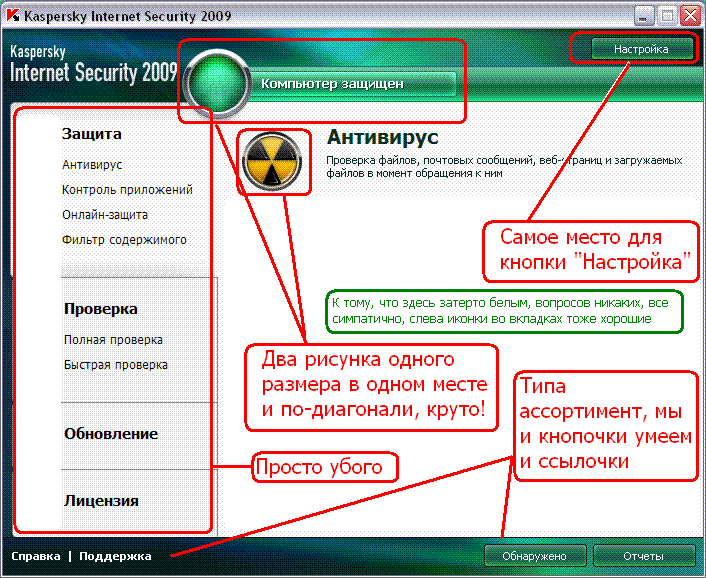Maximize the Kaspersky window

667,16
